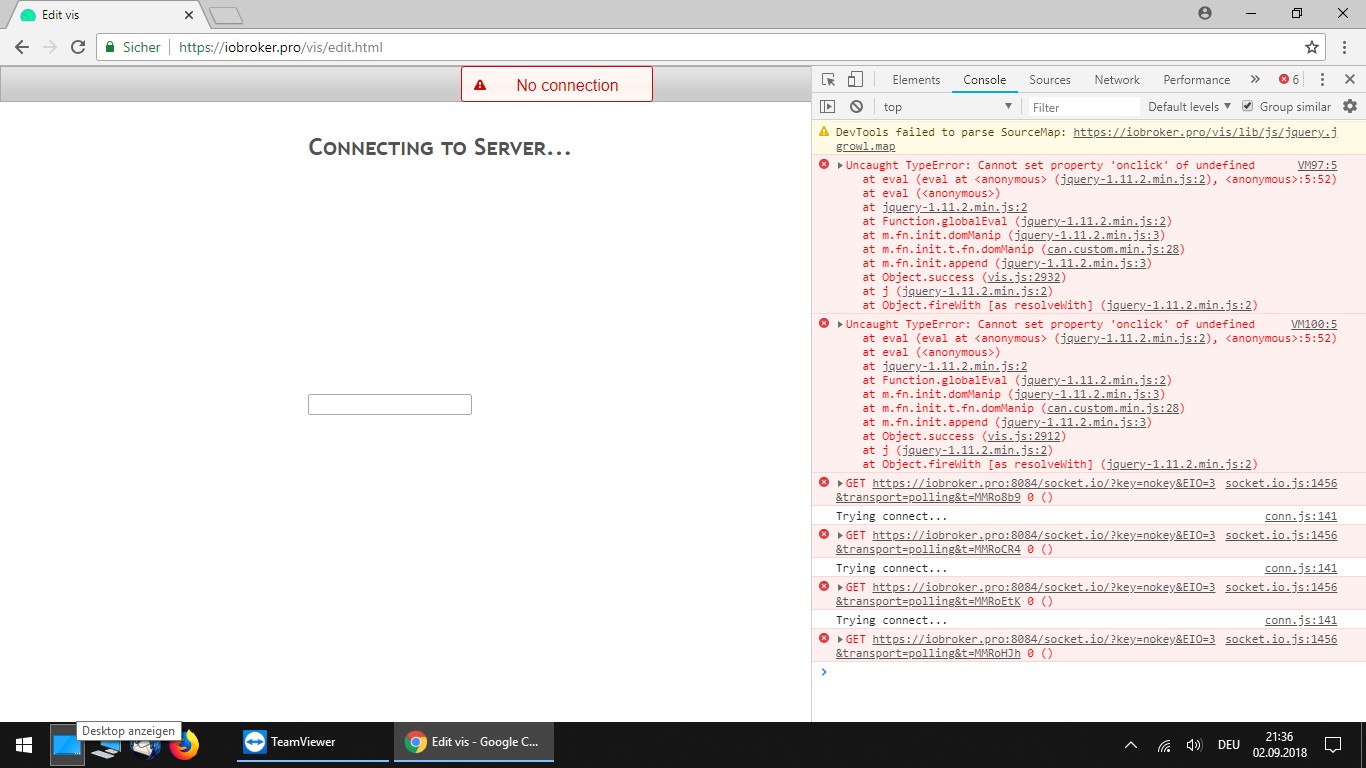View site security info via Sicher lock
The image size is (1366, 768).
pos(132,47)
